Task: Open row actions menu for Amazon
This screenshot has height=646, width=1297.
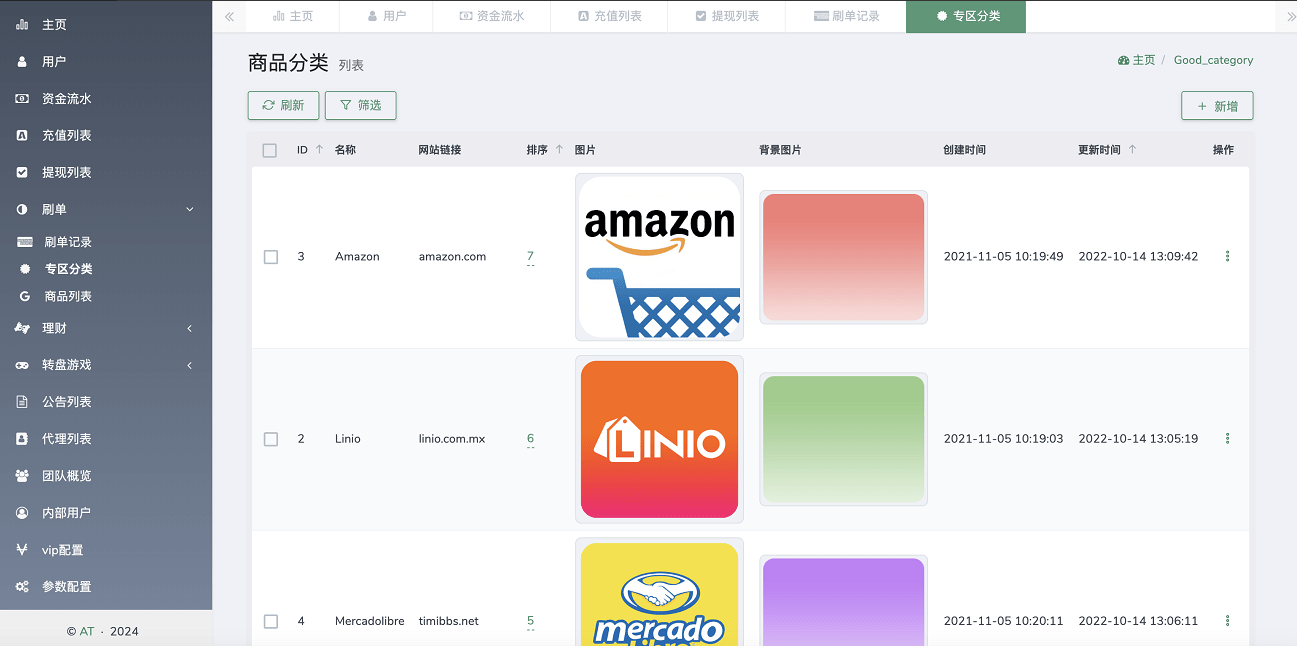Action: (x=1227, y=256)
